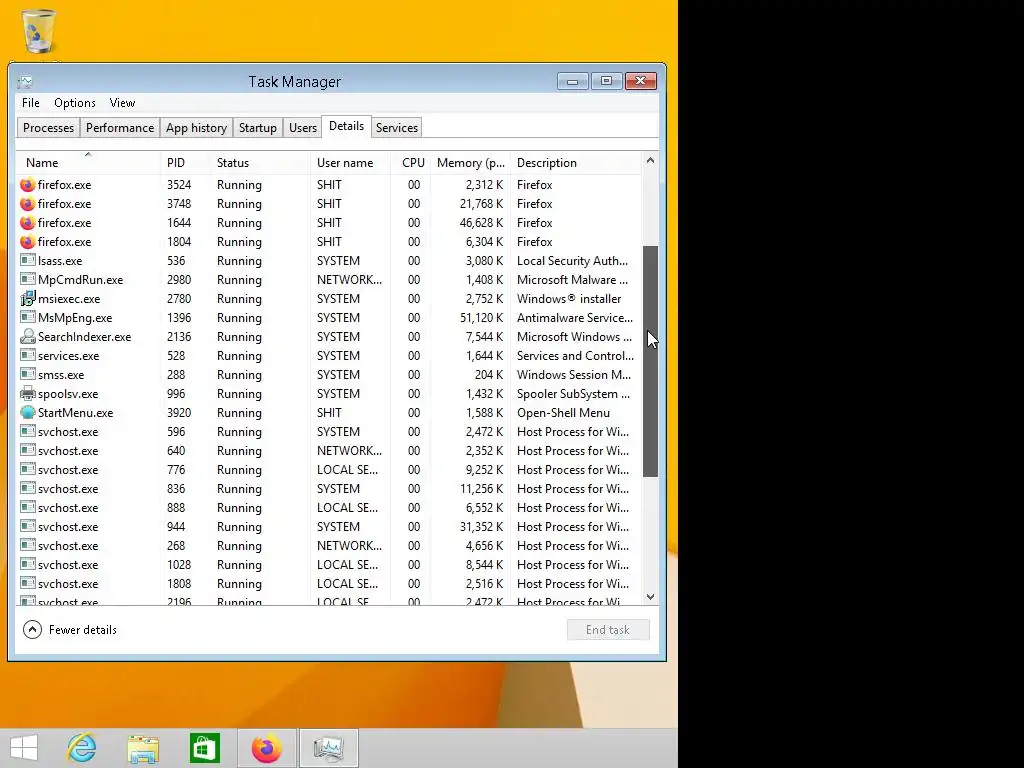Switch to the Processes tab
The width and height of the screenshot is (1024, 768).
48,127
